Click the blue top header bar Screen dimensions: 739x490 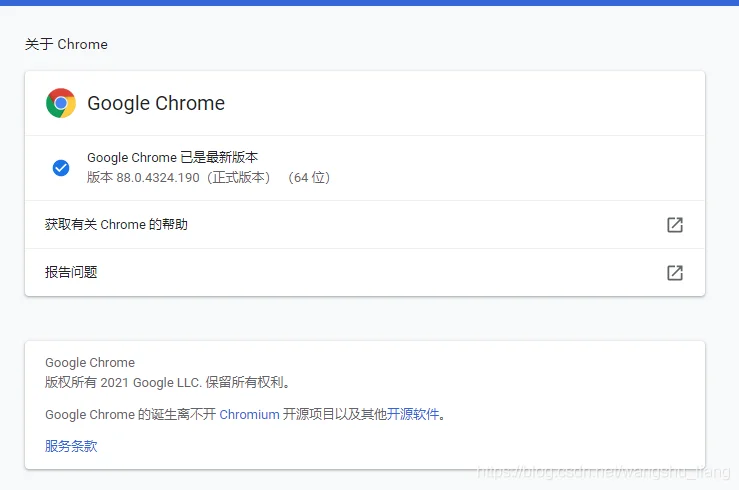(x=370, y=3)
